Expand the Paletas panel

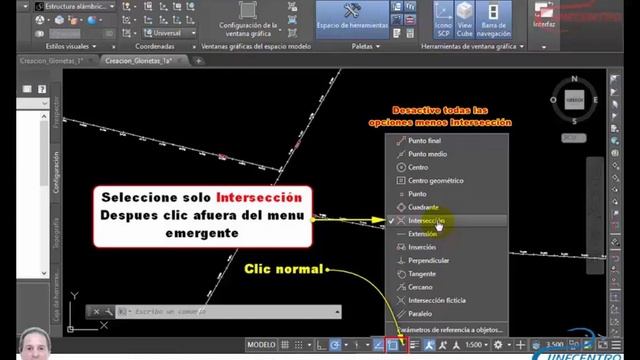point(366,47)
